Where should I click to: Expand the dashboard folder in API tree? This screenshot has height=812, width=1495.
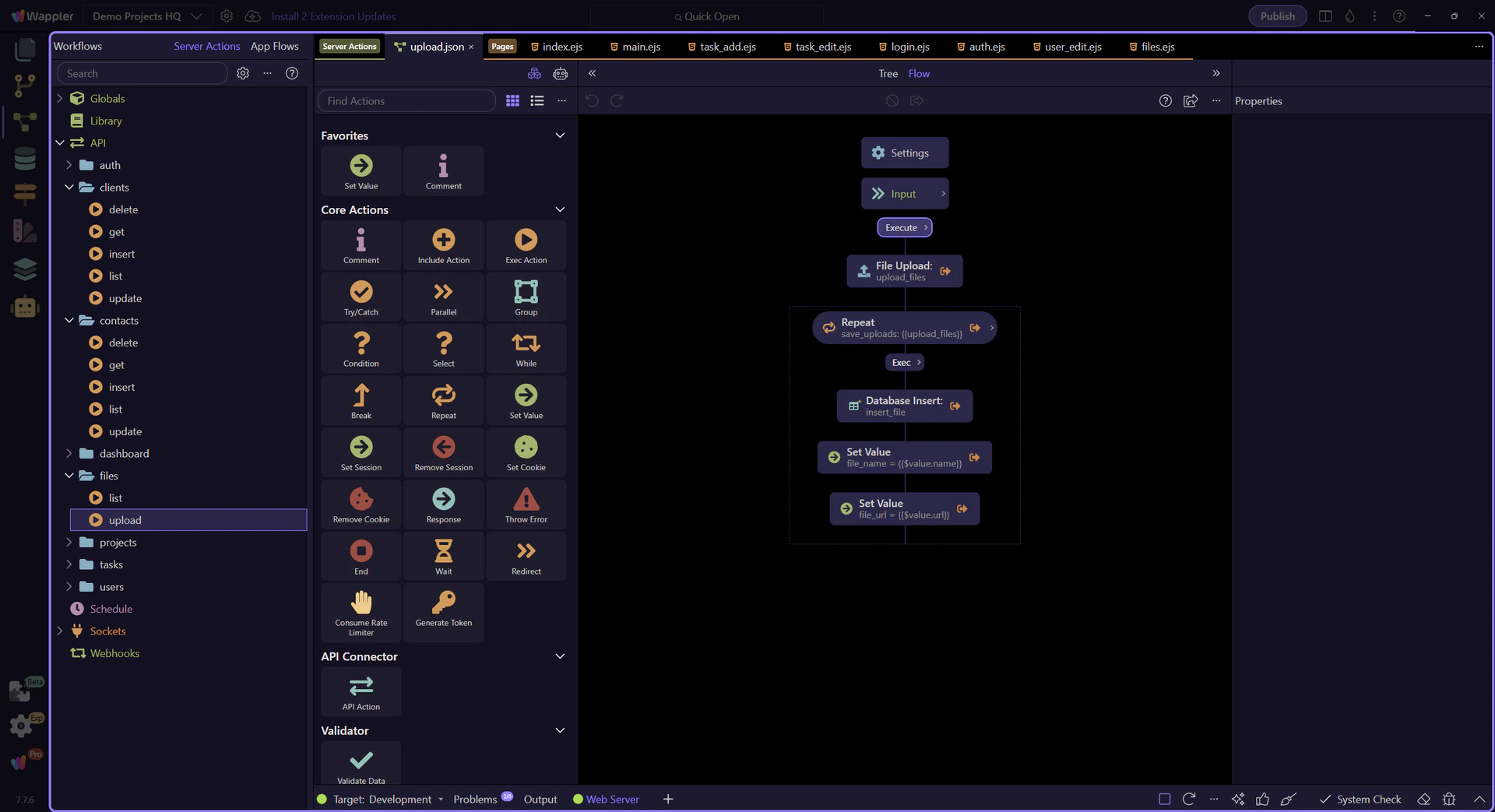[69, 454]
